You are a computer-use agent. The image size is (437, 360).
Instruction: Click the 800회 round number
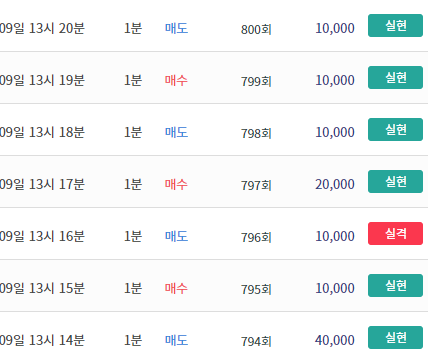point(256,29)
